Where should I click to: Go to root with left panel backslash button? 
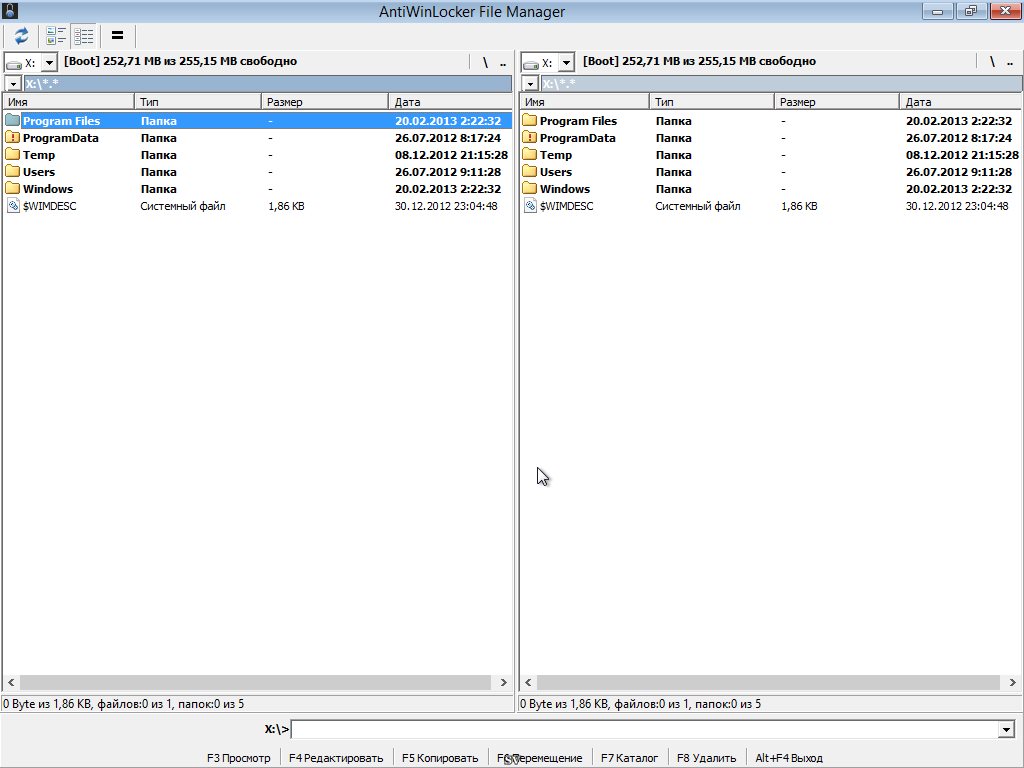pyautogui.click(x=485, y=62)
